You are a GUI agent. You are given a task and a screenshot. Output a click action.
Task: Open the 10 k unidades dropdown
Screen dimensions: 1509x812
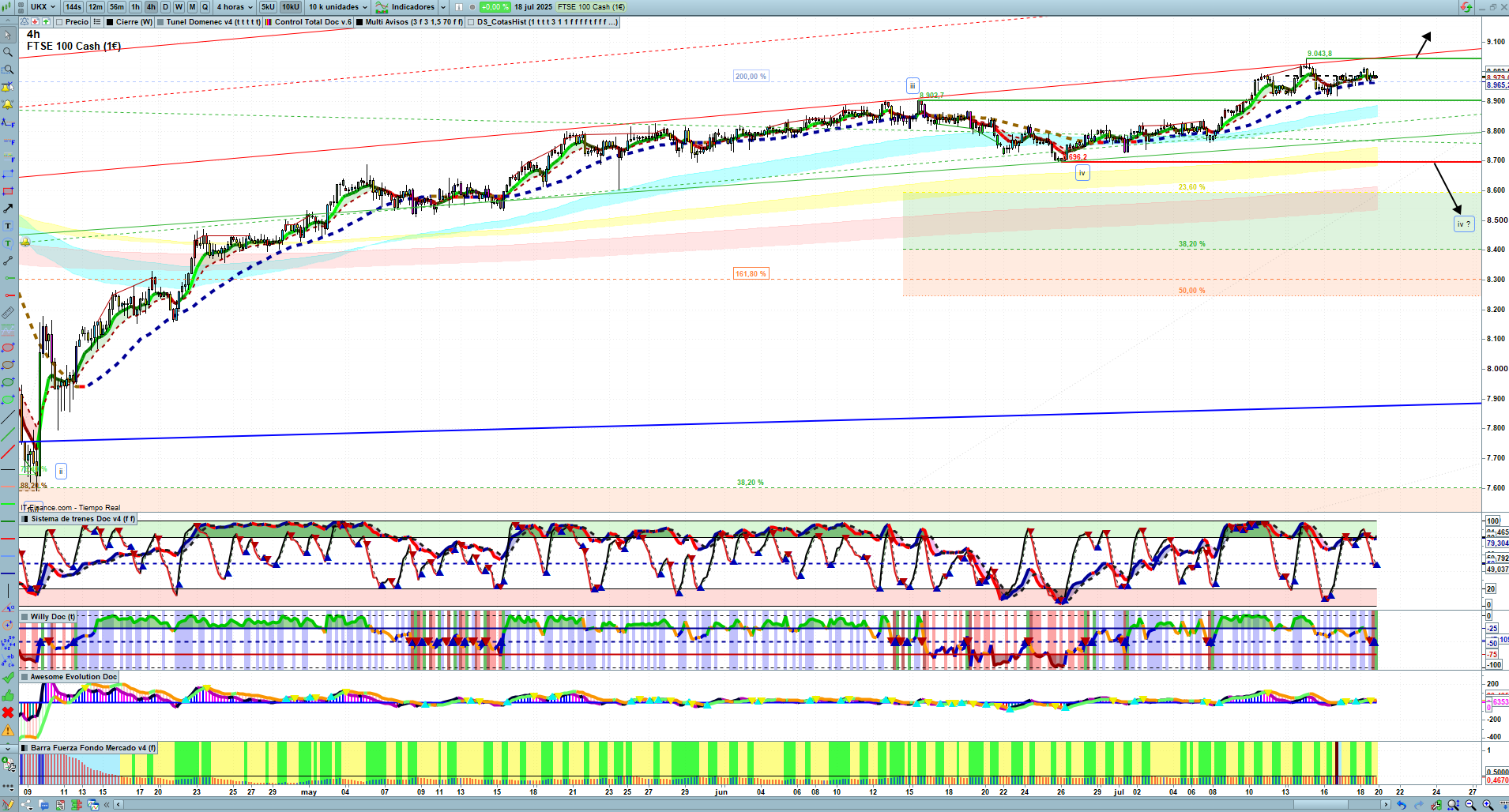coord(338,7)
